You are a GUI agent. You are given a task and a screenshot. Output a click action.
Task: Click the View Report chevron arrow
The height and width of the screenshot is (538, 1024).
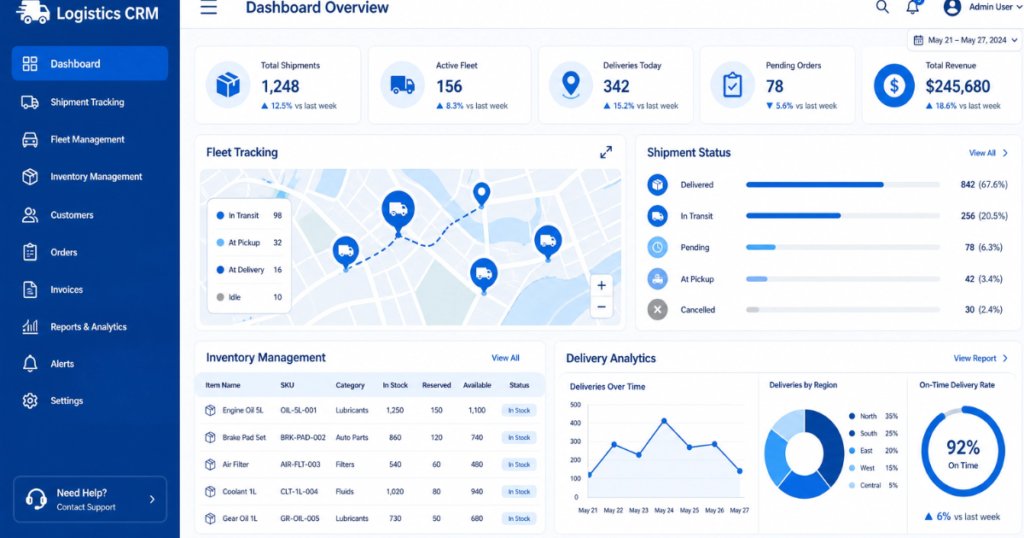(1005, 358)
